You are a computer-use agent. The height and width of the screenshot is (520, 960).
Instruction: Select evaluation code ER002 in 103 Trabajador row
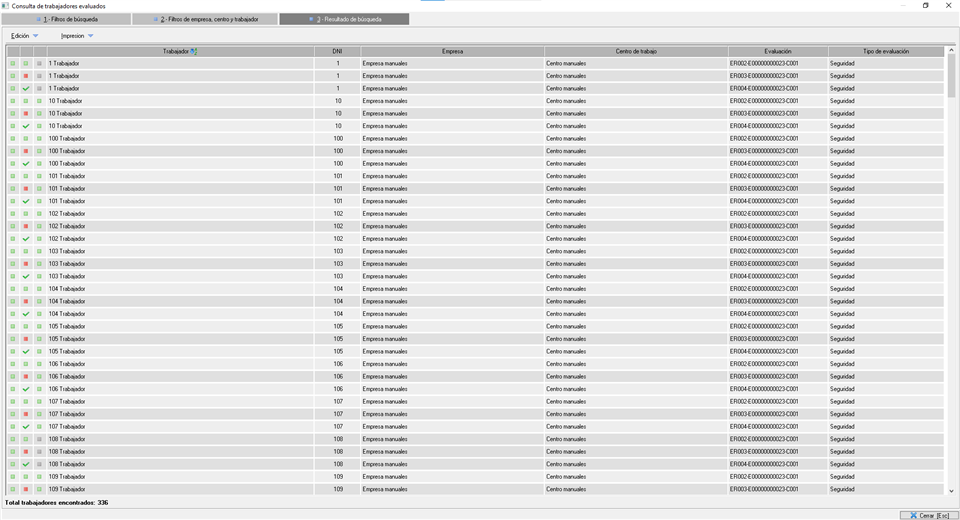(x=778, y=252)
